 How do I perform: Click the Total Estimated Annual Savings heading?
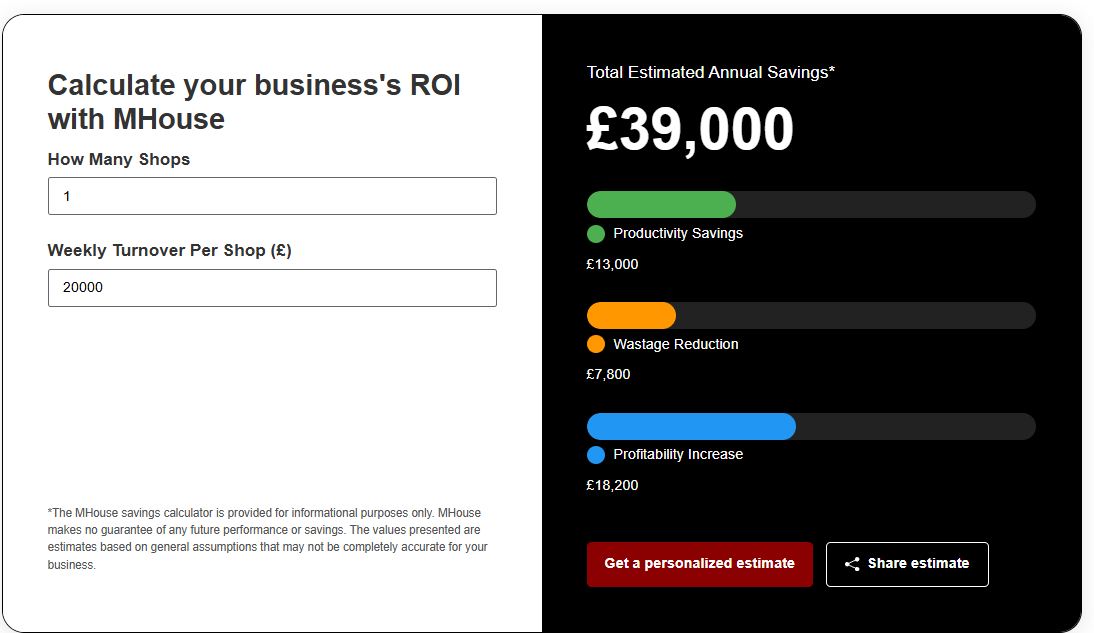point(709,72)
